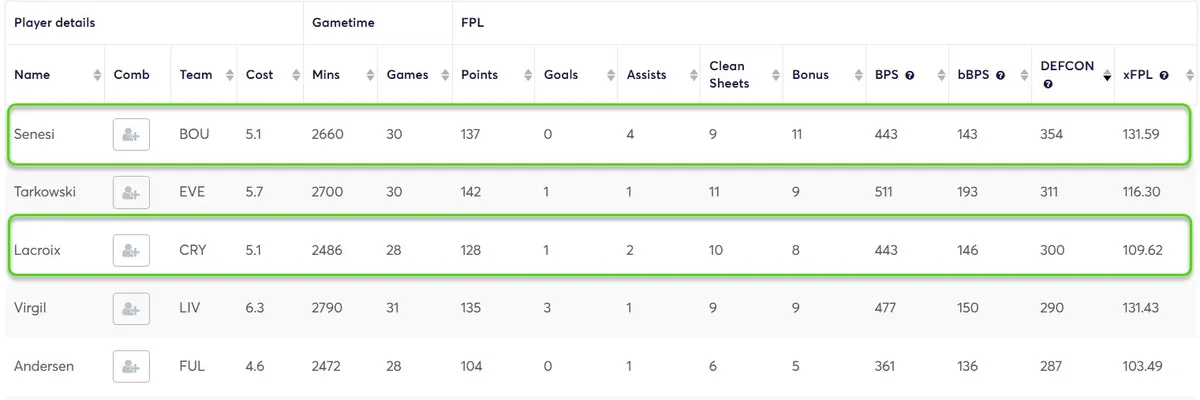Screen dimensions: 1200x400
Task: Sort table by Team header
Action: pos(196,75)
